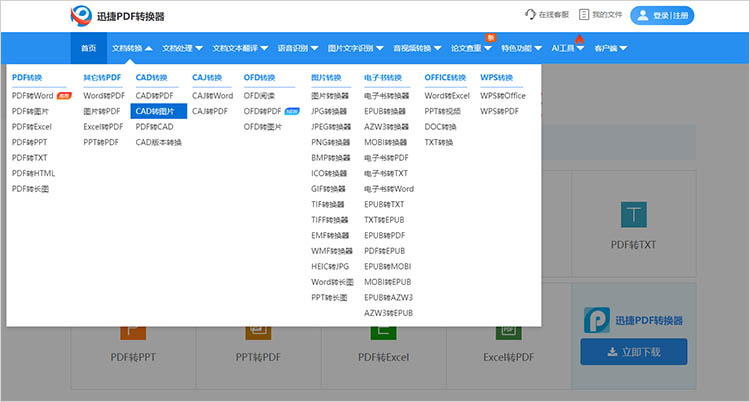Image resolution: width=750 pixels, height=402 pixels.
Task: Open Word转Excel menu entry
Action: coord(447,96)
